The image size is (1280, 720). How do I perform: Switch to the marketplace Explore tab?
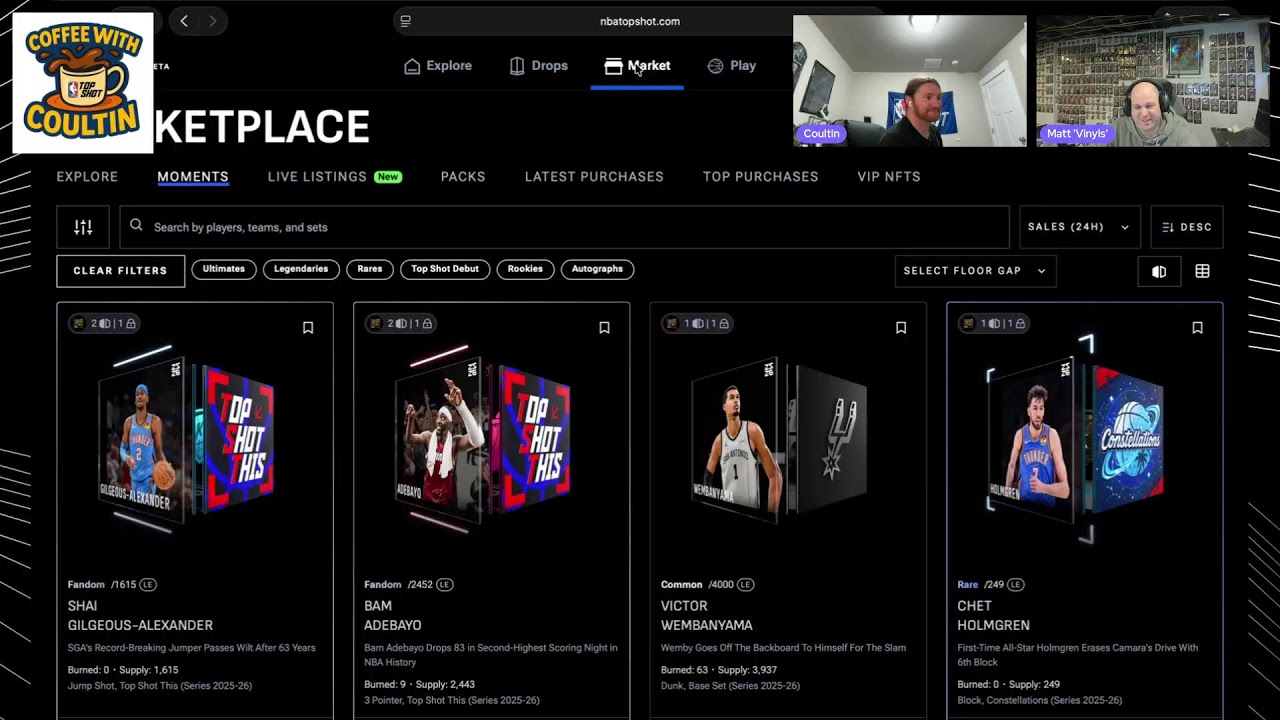pyautogui.click(x=87, y=177)
